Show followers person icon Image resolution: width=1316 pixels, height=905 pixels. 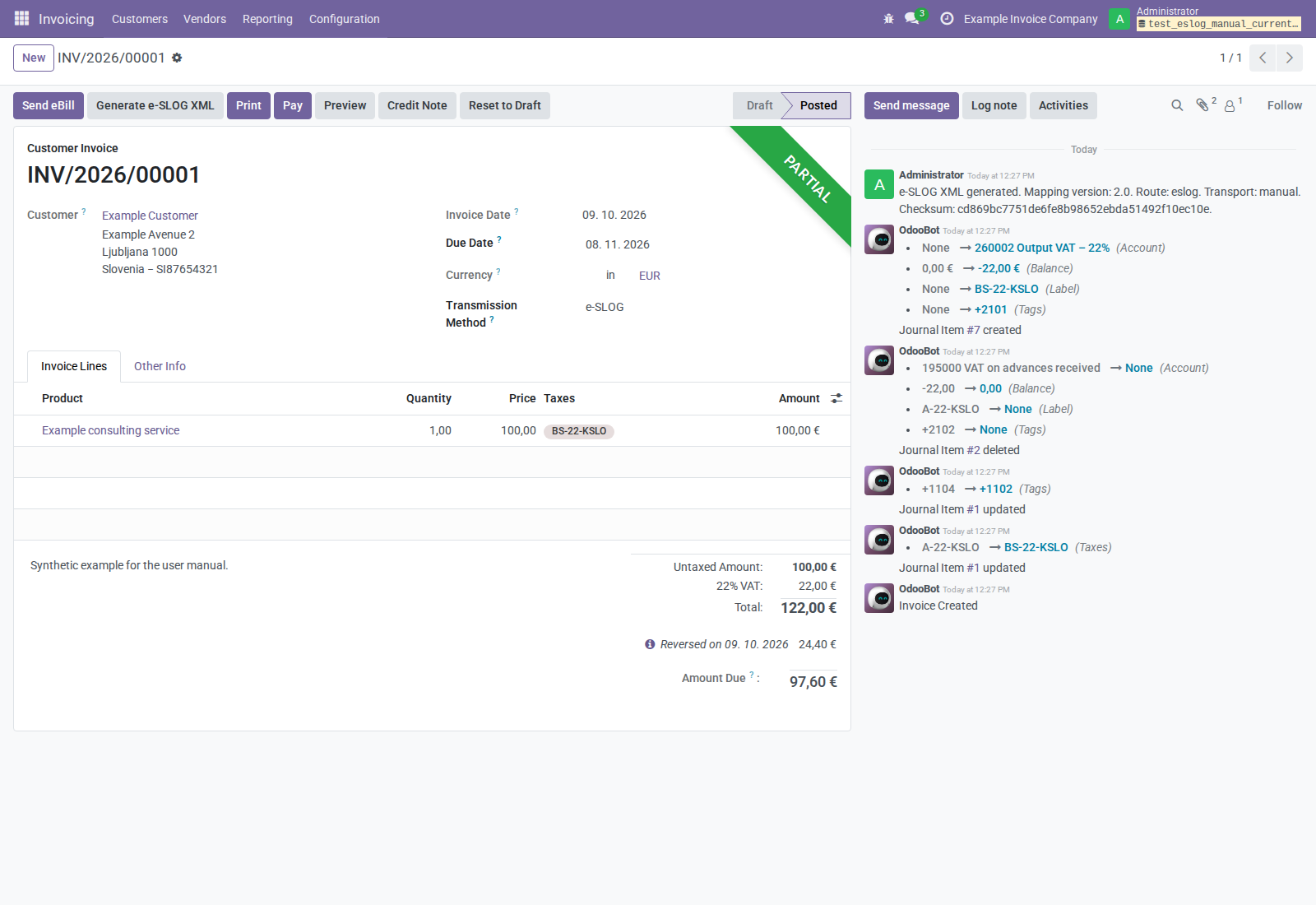click(1230, 106)
